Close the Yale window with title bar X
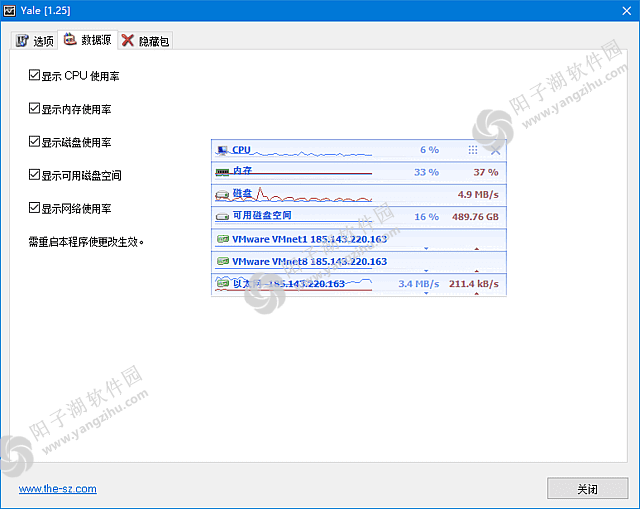The width and height of the screenshot is (640, 509). [627, 11]
